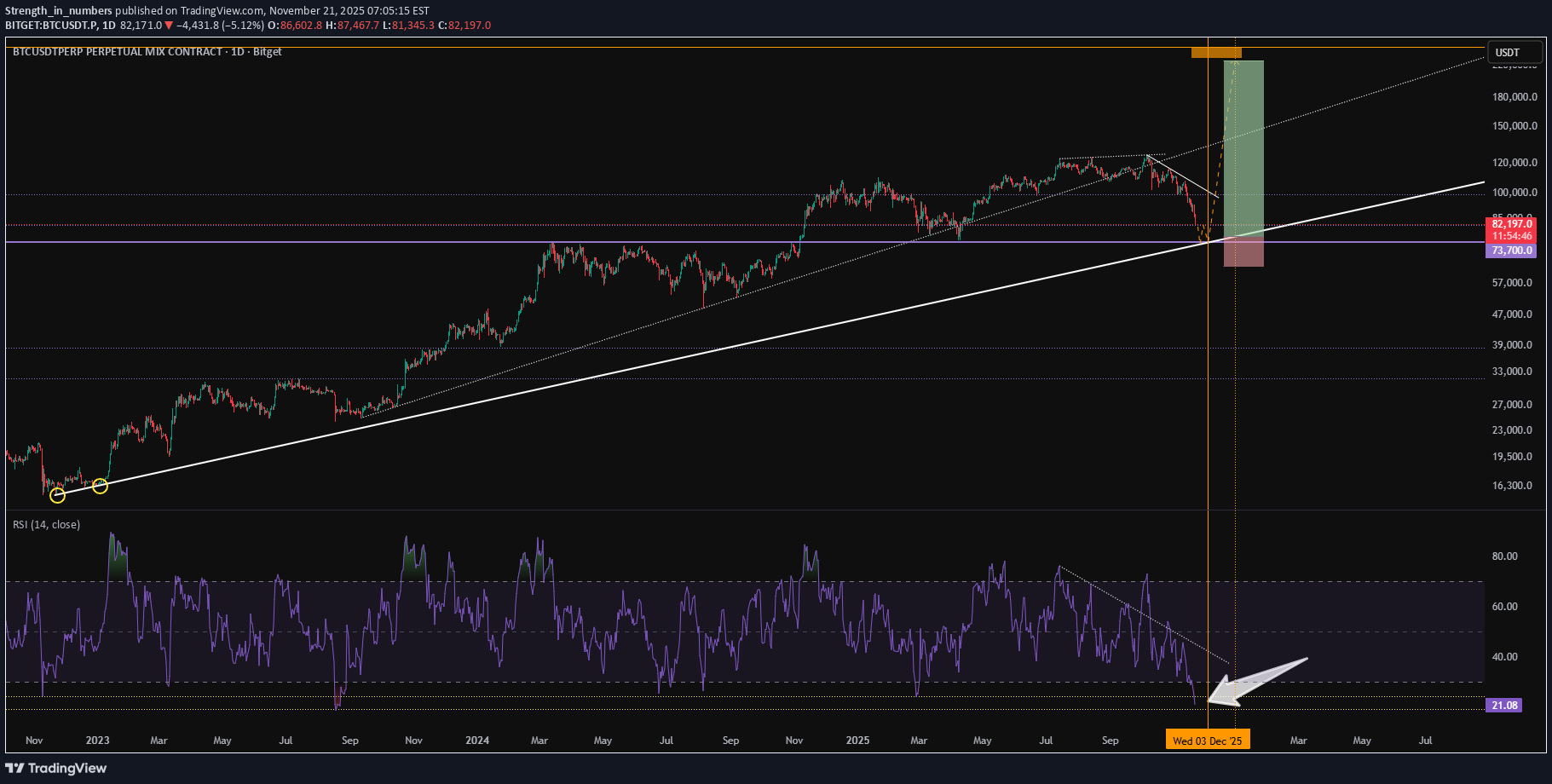Open the USDT currency selector
Image resolution: width=1552 pixels, height=784 pixels.
click(1514, 53)
